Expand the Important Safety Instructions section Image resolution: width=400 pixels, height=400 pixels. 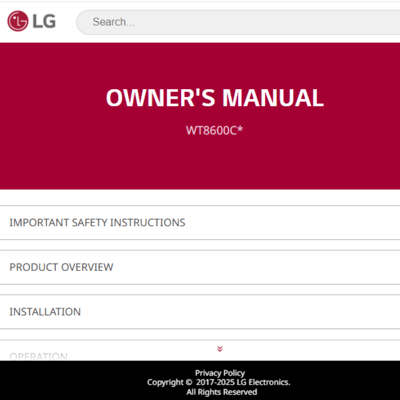click(200, 222)
